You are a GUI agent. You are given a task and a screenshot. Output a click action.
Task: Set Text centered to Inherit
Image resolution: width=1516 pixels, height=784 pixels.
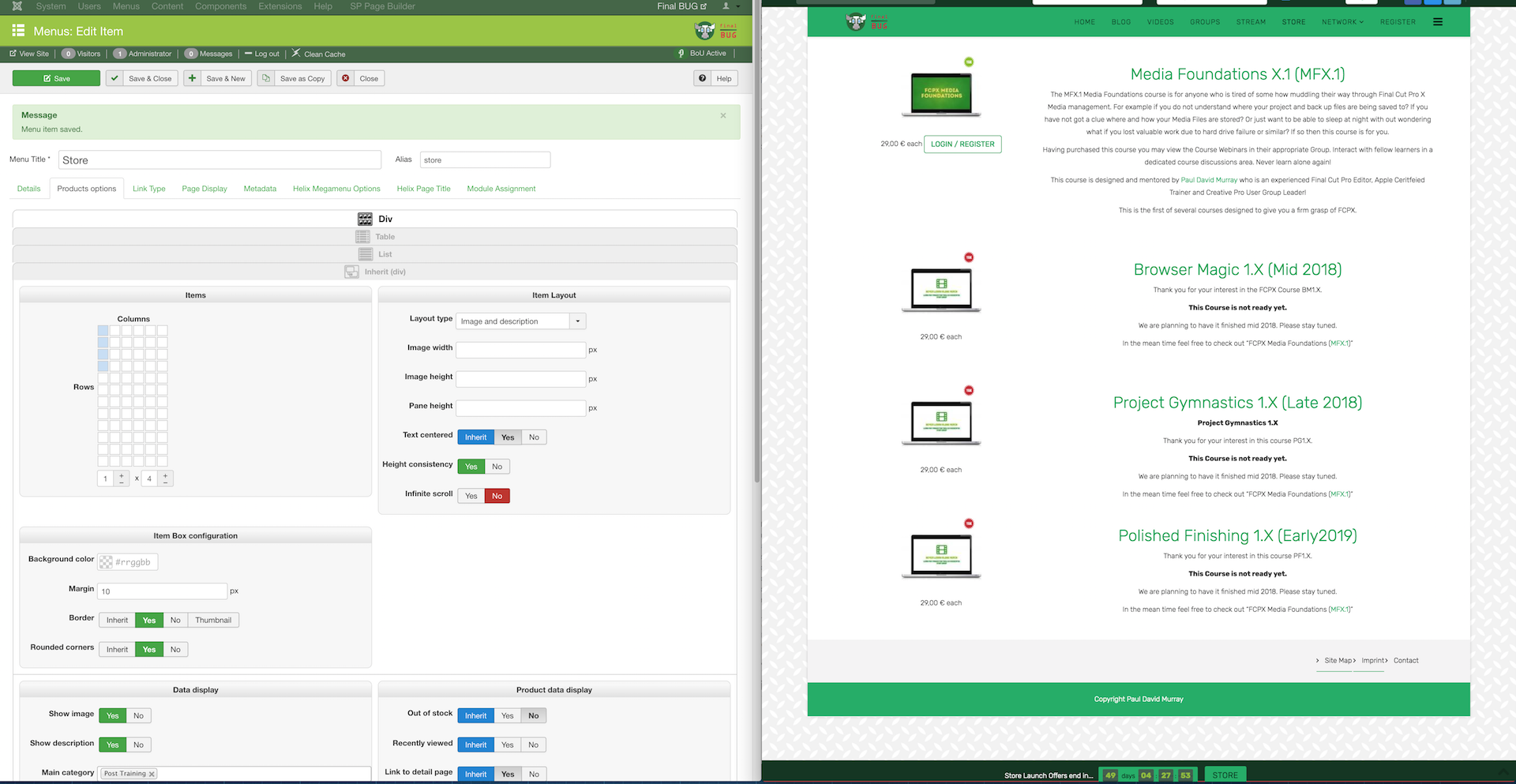point(475,437)
